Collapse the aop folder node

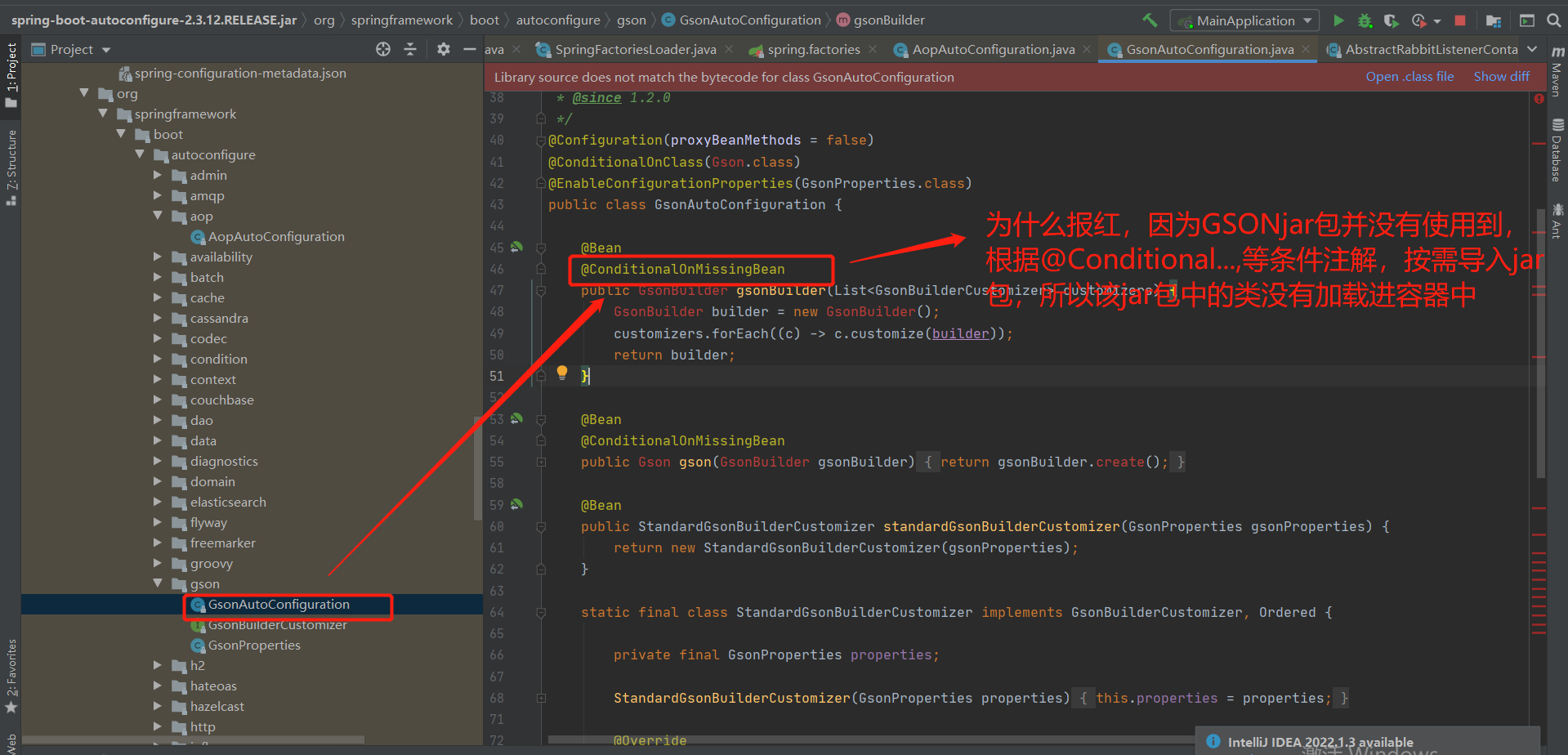pyautogui.click(x=158, y=215)
